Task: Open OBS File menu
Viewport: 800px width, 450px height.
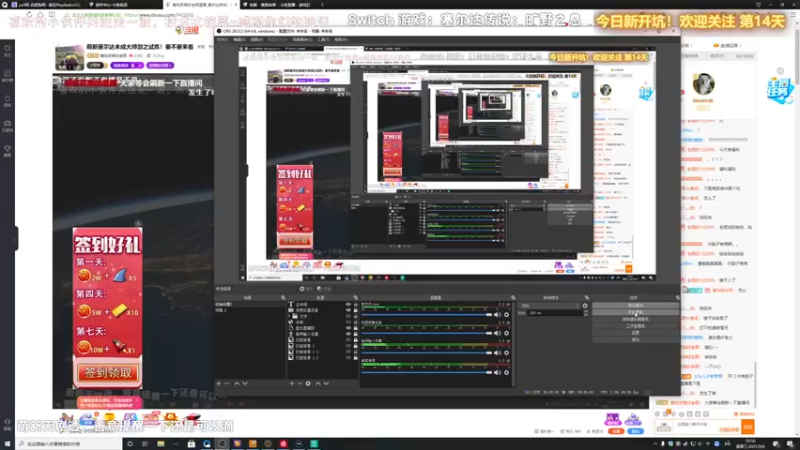Action: (x=223, y=39)
